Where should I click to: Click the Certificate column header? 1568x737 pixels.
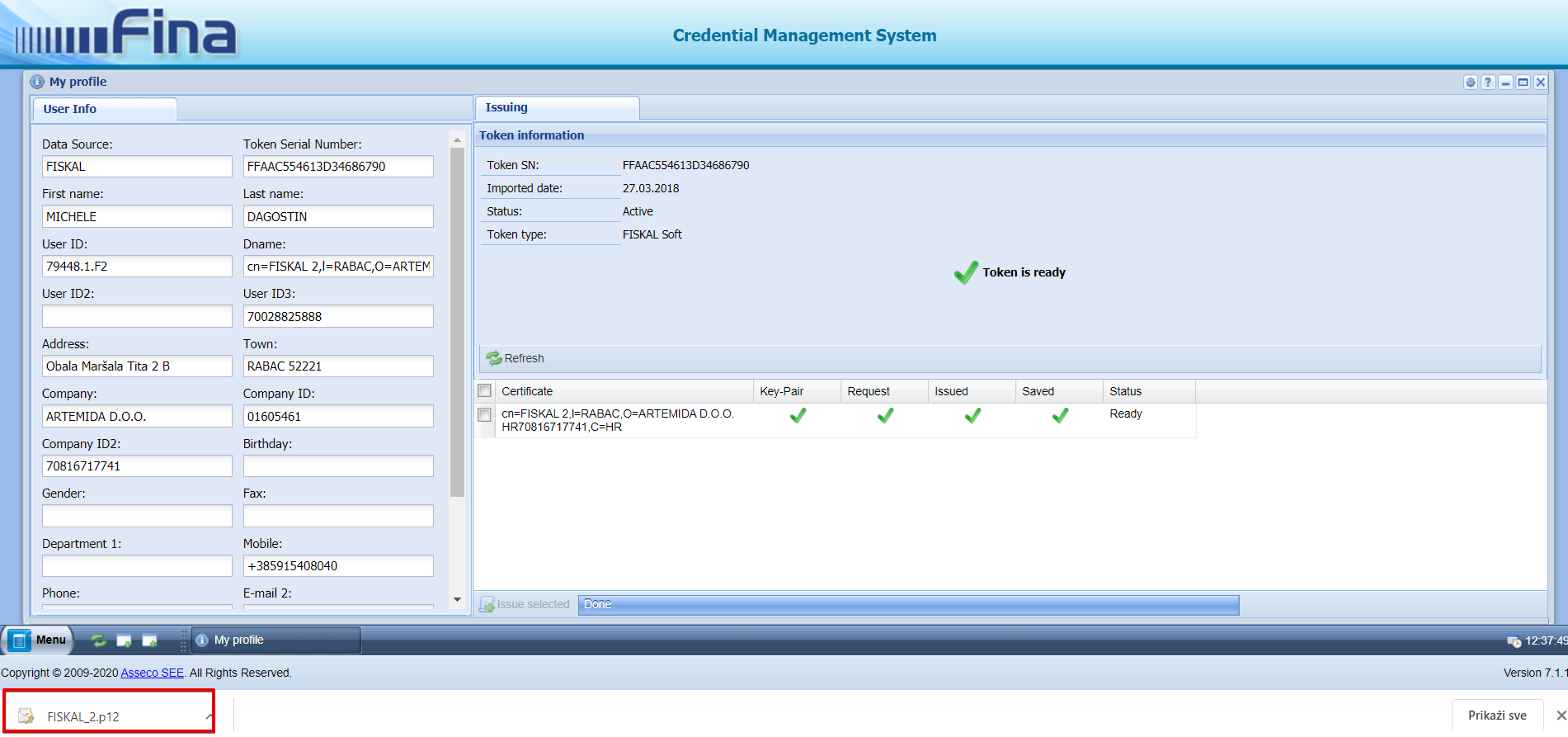(x=624, y=391)
